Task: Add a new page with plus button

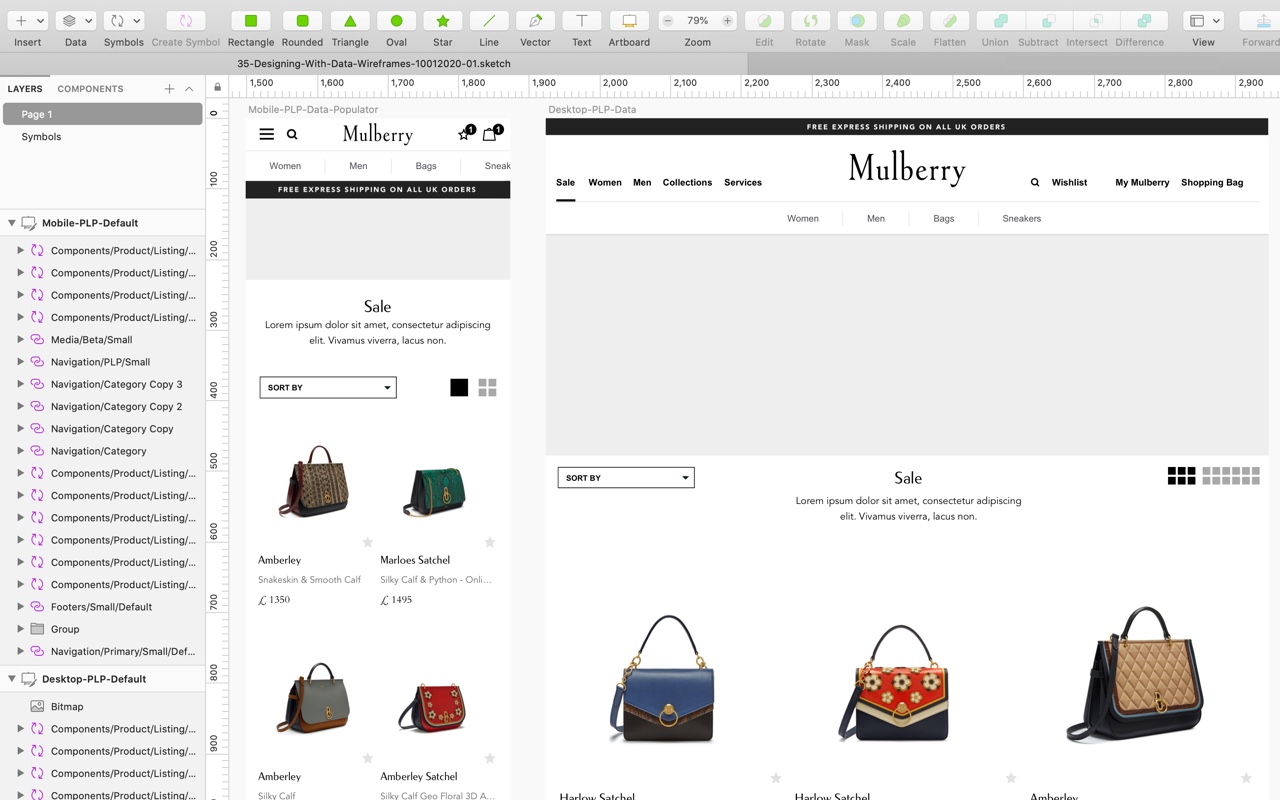Action: tap(169, 89)
